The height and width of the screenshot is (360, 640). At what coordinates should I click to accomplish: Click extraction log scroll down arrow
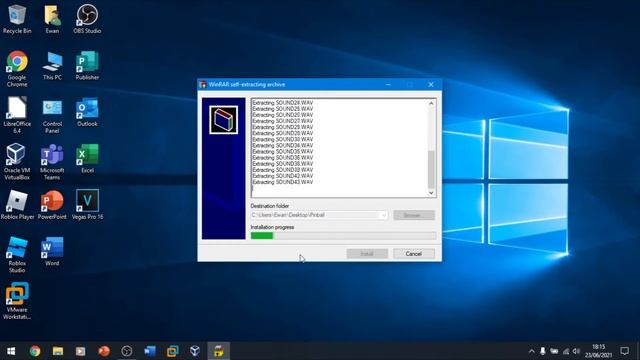click(x=431, y=193)
